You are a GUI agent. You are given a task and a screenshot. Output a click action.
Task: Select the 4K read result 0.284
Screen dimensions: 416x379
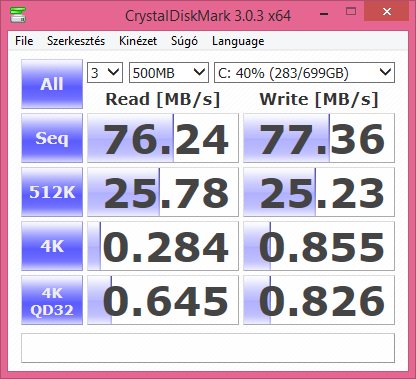(x=163, y=246)
